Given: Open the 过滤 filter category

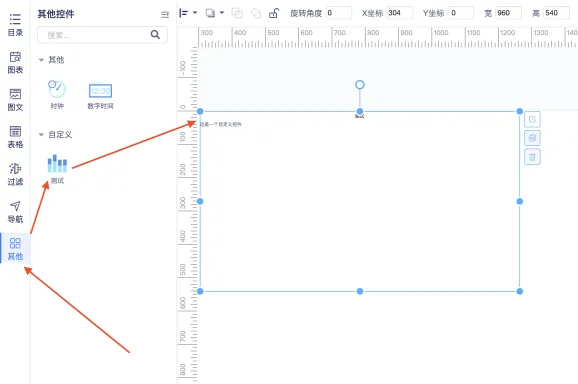Looking at the screenshot, I should [x=15, y=174].
